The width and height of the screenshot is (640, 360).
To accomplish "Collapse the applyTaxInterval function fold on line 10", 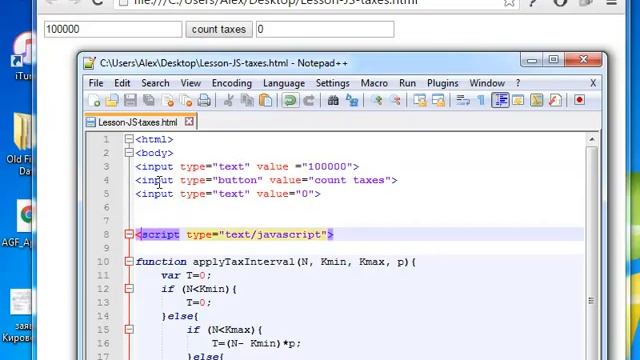I will (129, 262).
